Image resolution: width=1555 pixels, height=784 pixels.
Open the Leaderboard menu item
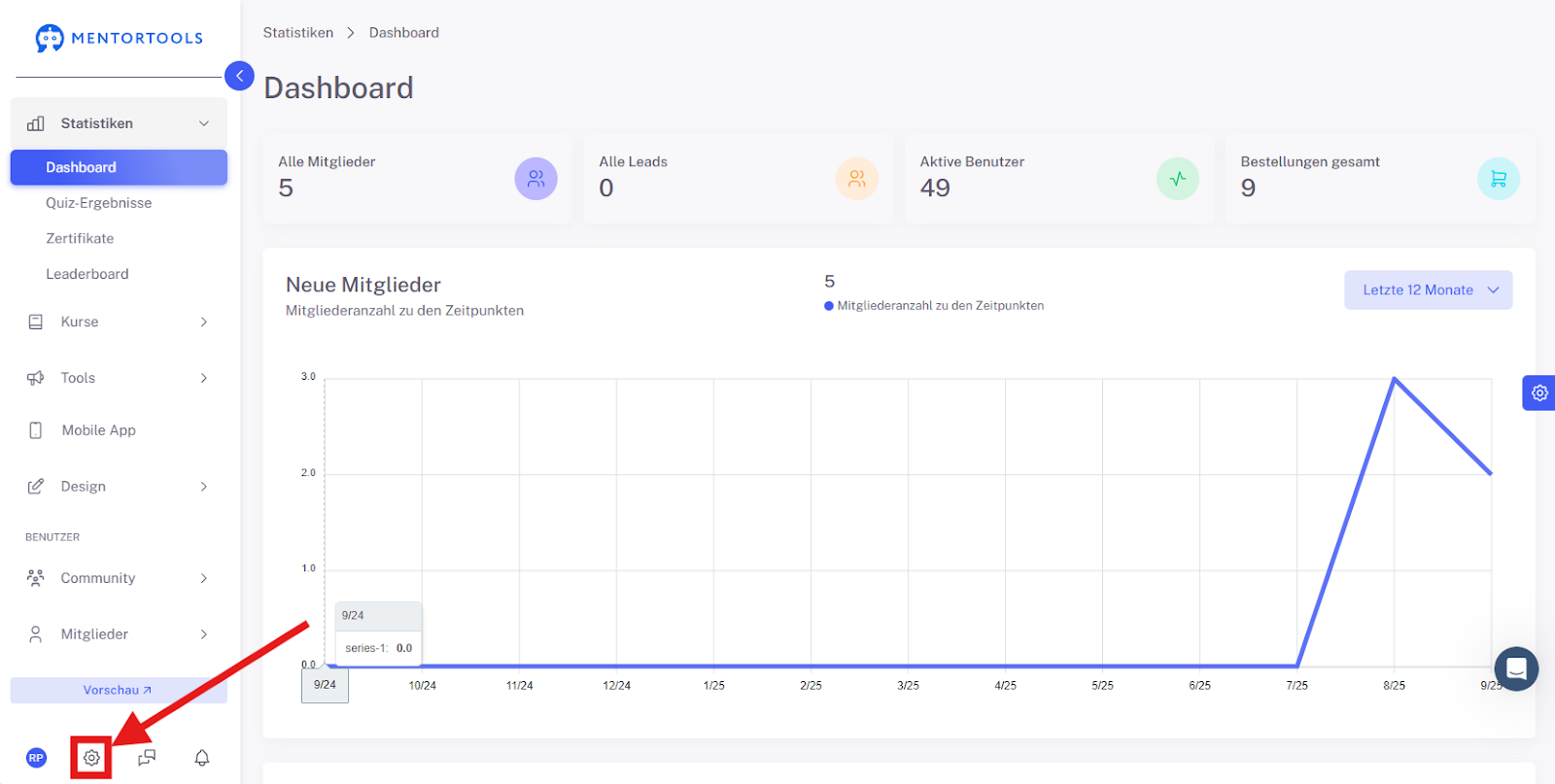(87, 274)
